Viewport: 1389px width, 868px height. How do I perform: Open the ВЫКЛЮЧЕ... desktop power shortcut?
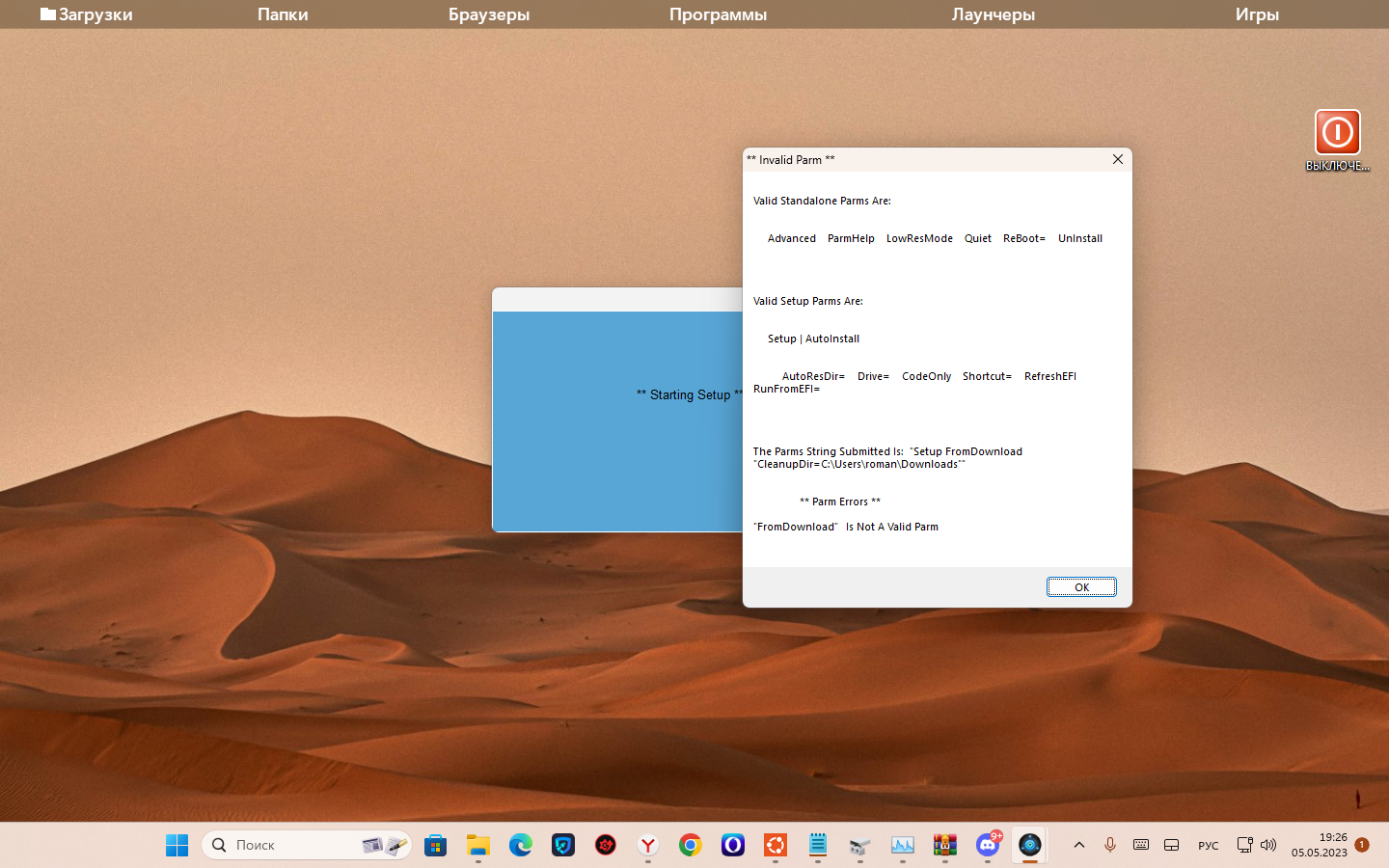point(1338,141)
